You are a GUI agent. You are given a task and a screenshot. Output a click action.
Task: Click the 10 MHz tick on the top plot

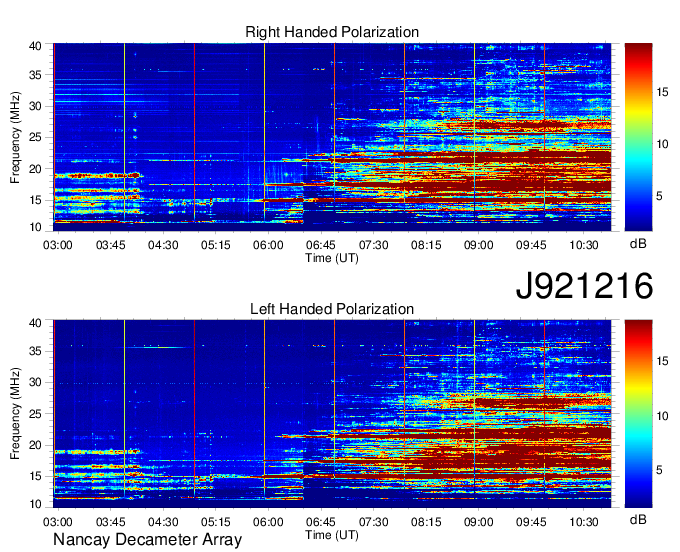(35, 227)
